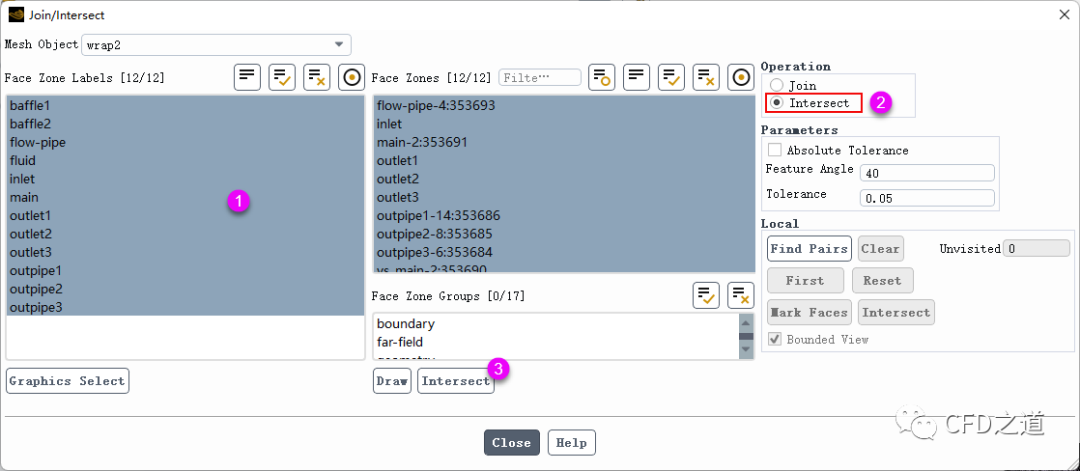Select all Face Zone Labels via checkmark icon
Screen dimensions: 1080x471
point(282,77)
